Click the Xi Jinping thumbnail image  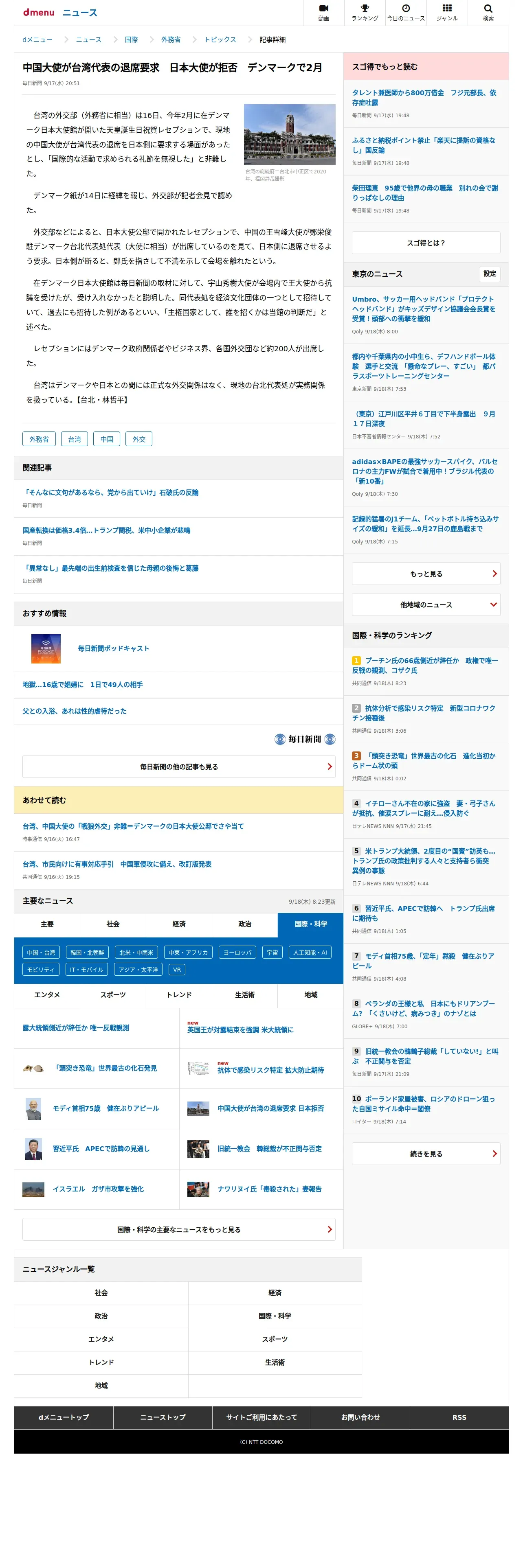click(x=33, y=1149)
